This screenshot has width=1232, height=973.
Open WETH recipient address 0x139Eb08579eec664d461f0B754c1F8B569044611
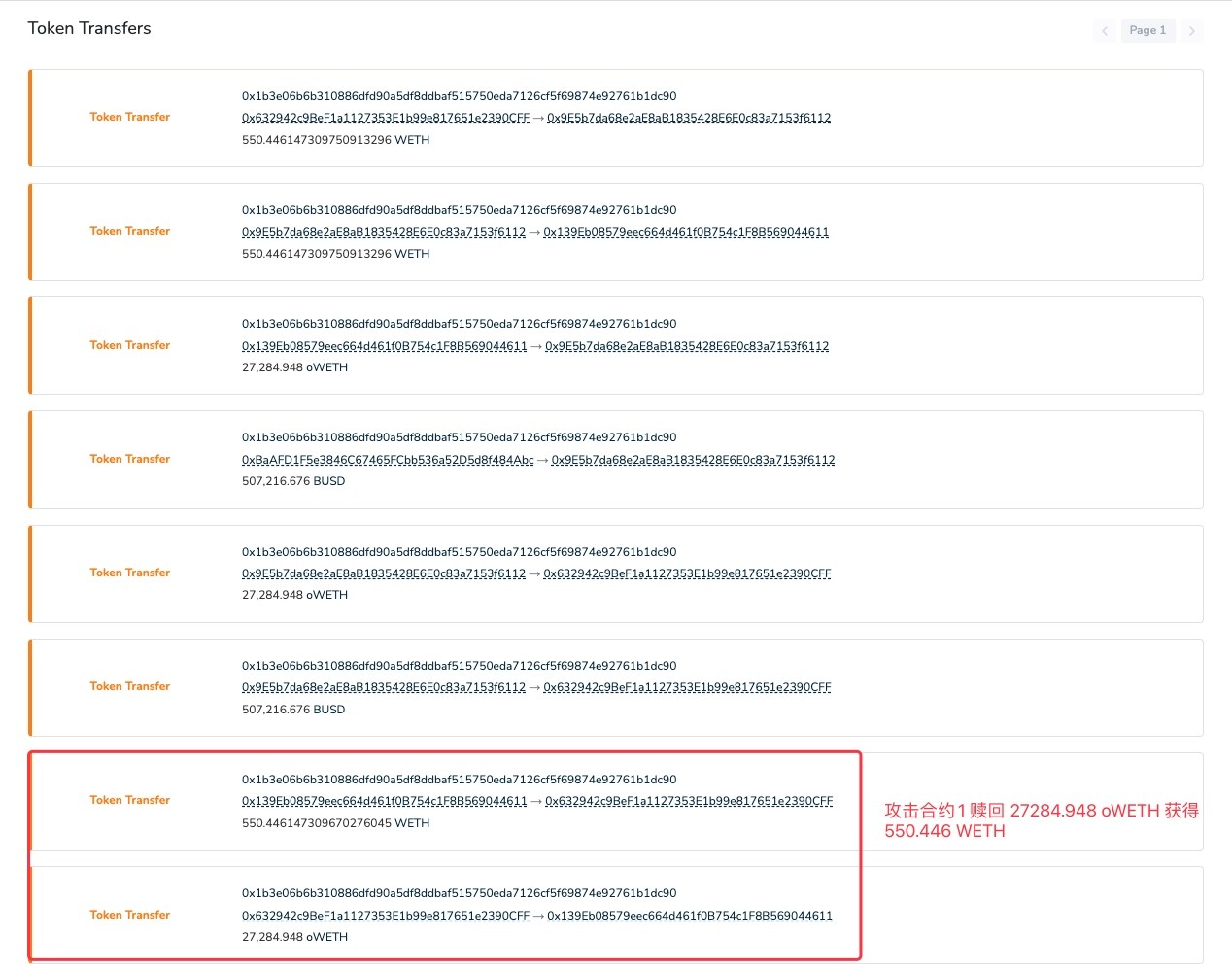(x=686, y=232)
